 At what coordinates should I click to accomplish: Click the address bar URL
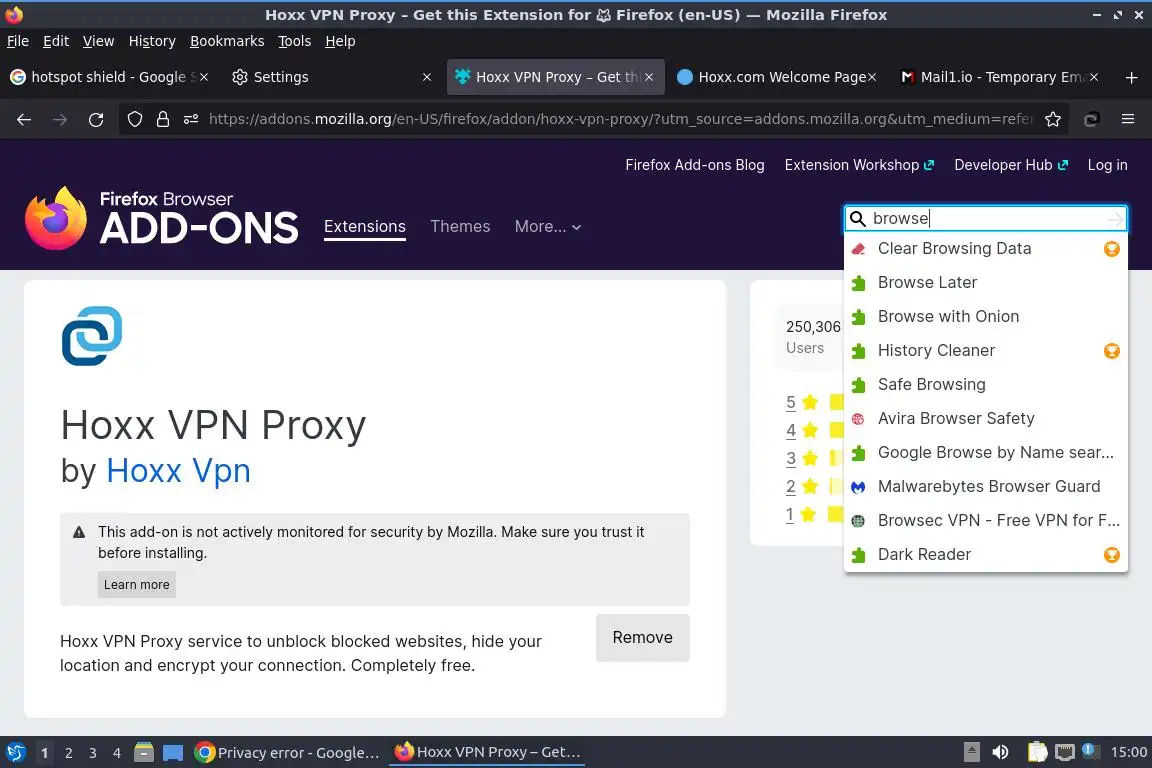pyautogui.click(x=621, y=119)
